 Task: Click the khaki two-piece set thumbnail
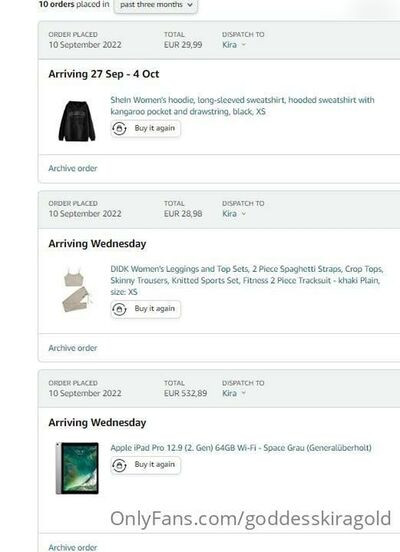point(77,290)
